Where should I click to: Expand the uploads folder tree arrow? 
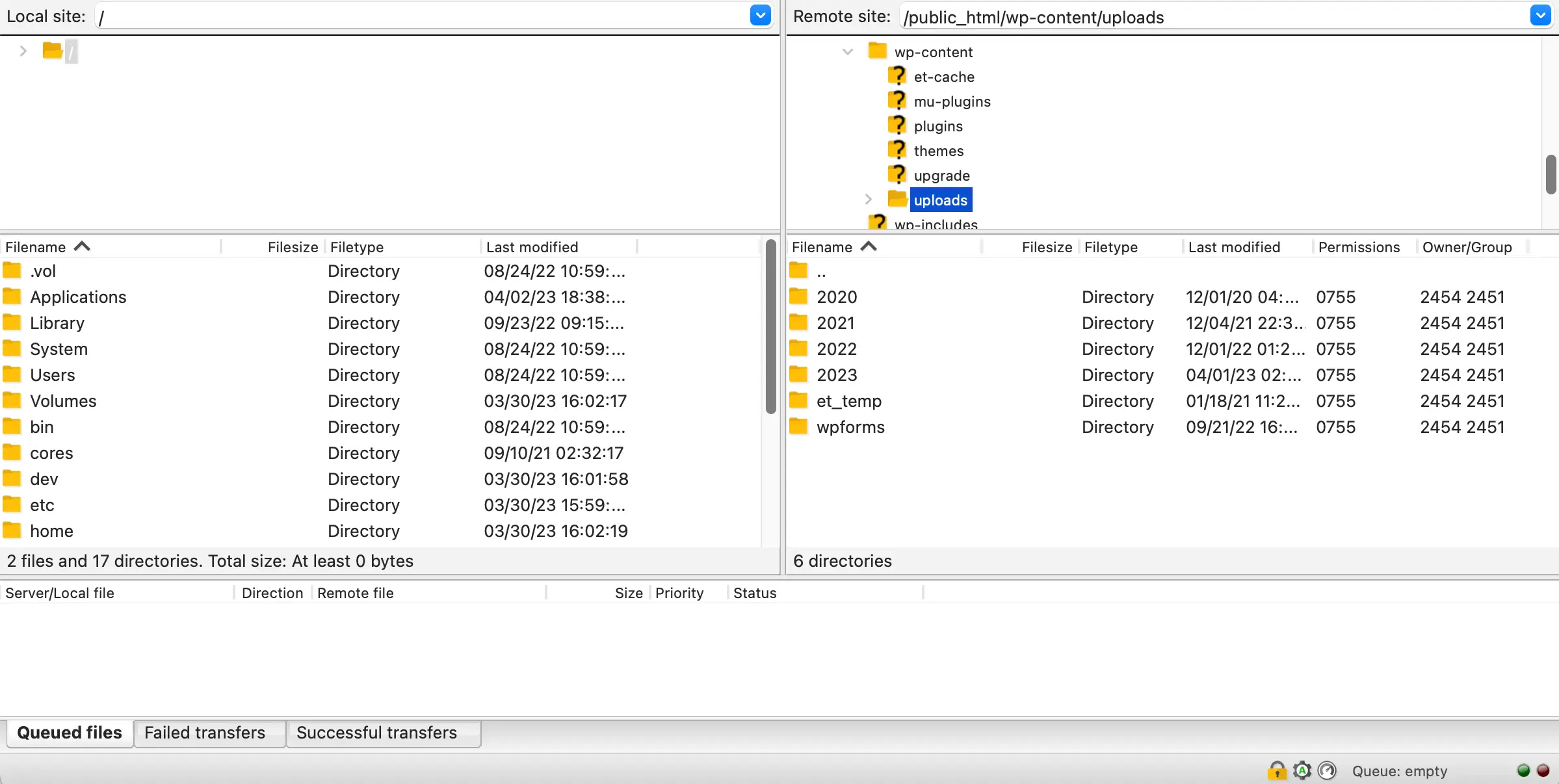click(868, 200)
